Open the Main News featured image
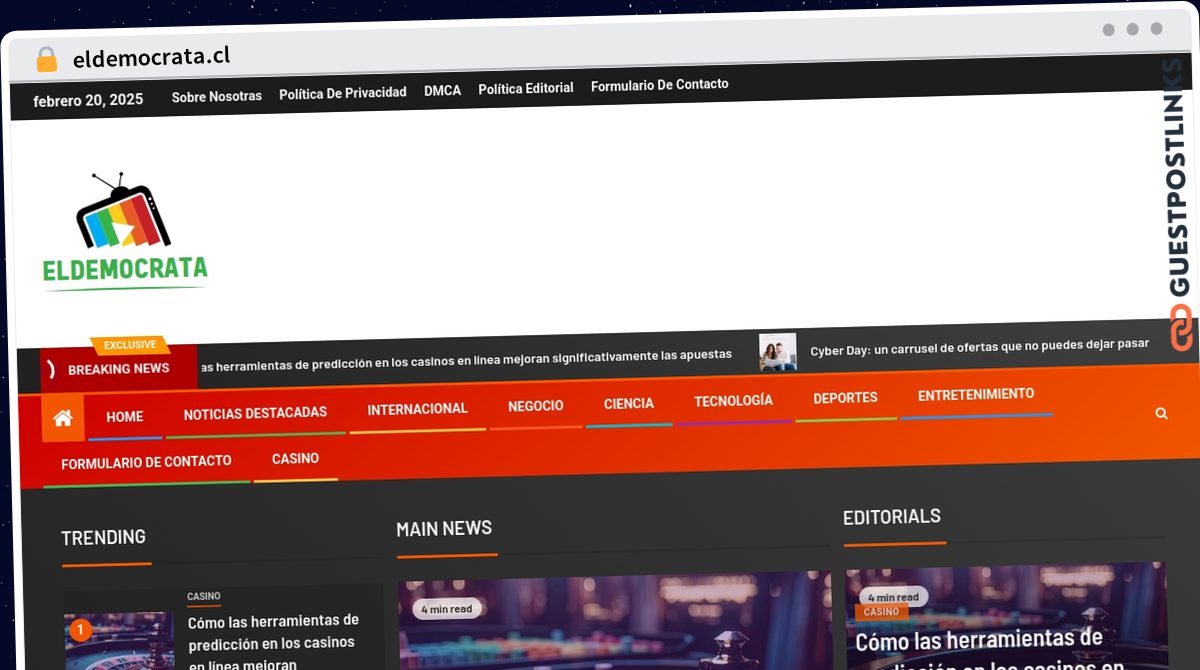The height and width of the screenshot is (670, 1200). [614, 620]
